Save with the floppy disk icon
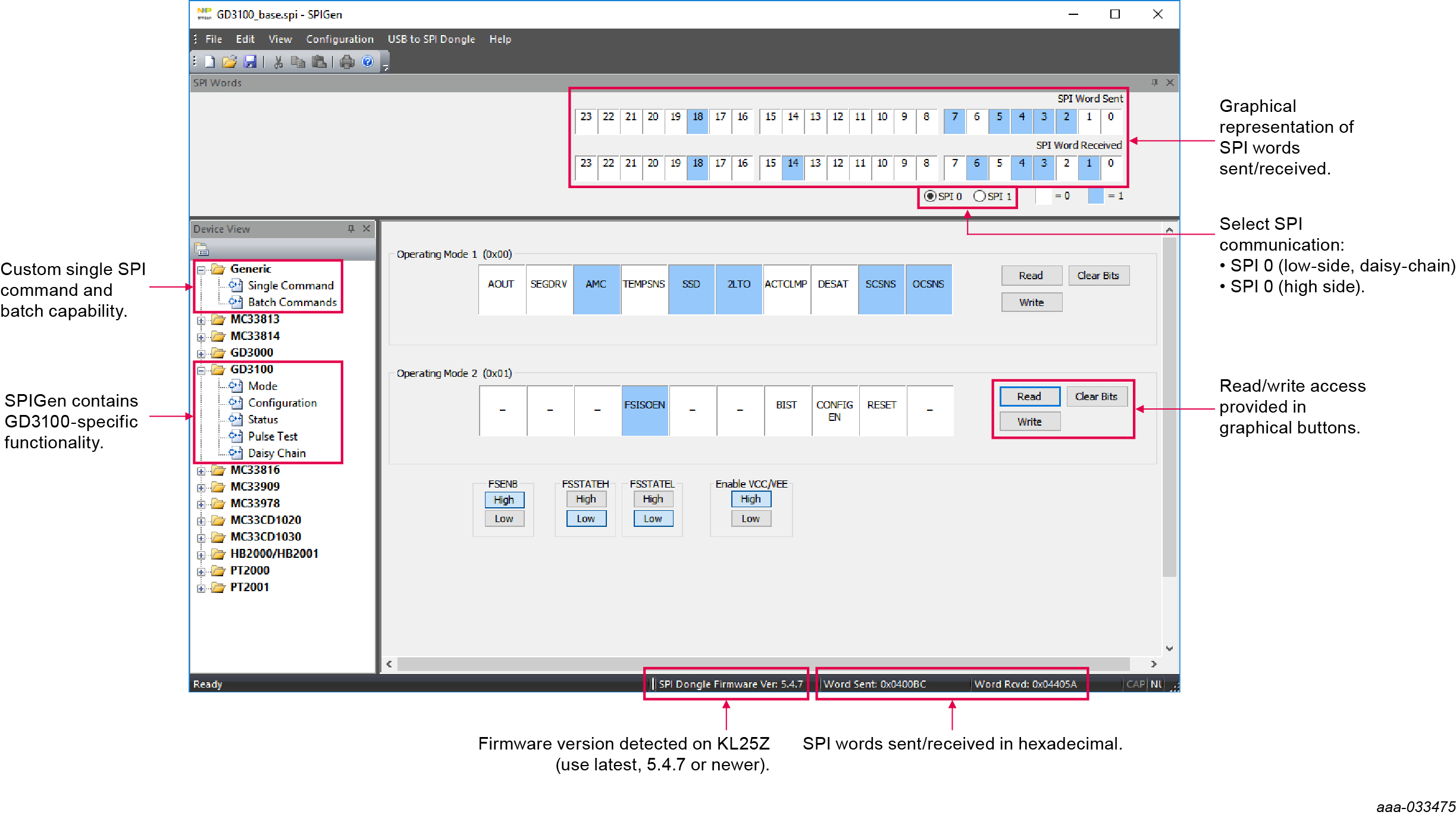The width and height of the screenshot is (1456, 818). click(250, 62)
